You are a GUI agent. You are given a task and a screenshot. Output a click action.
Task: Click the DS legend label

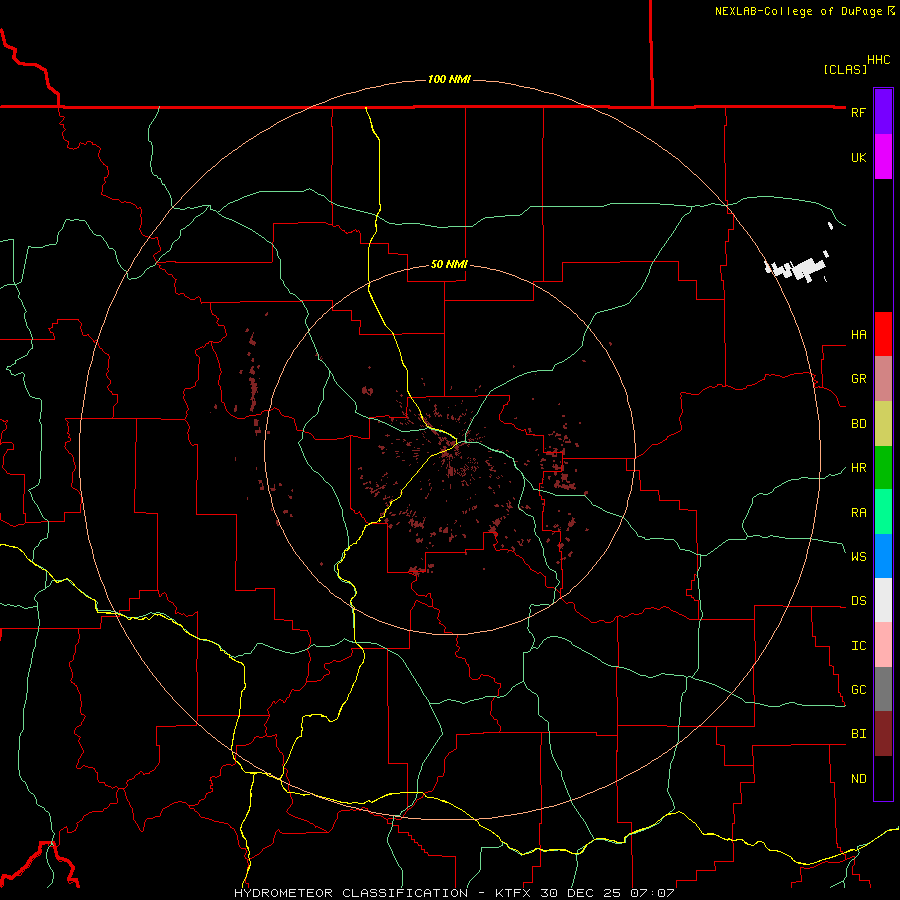tap(858, 601)
